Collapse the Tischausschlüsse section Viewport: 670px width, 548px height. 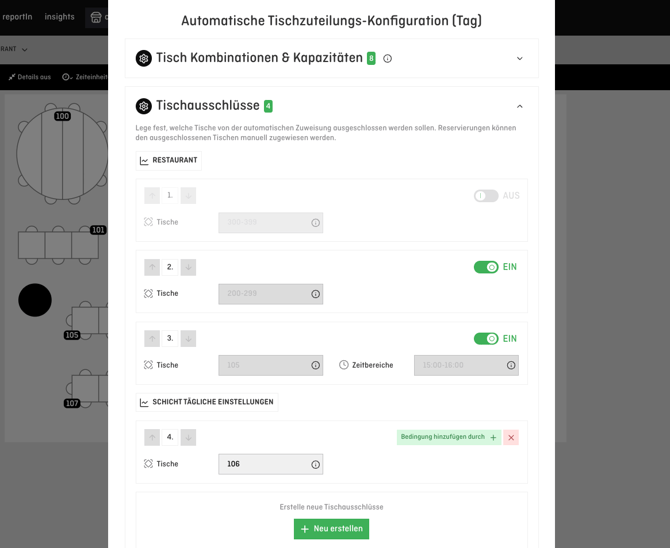click(x=519, y=106)
